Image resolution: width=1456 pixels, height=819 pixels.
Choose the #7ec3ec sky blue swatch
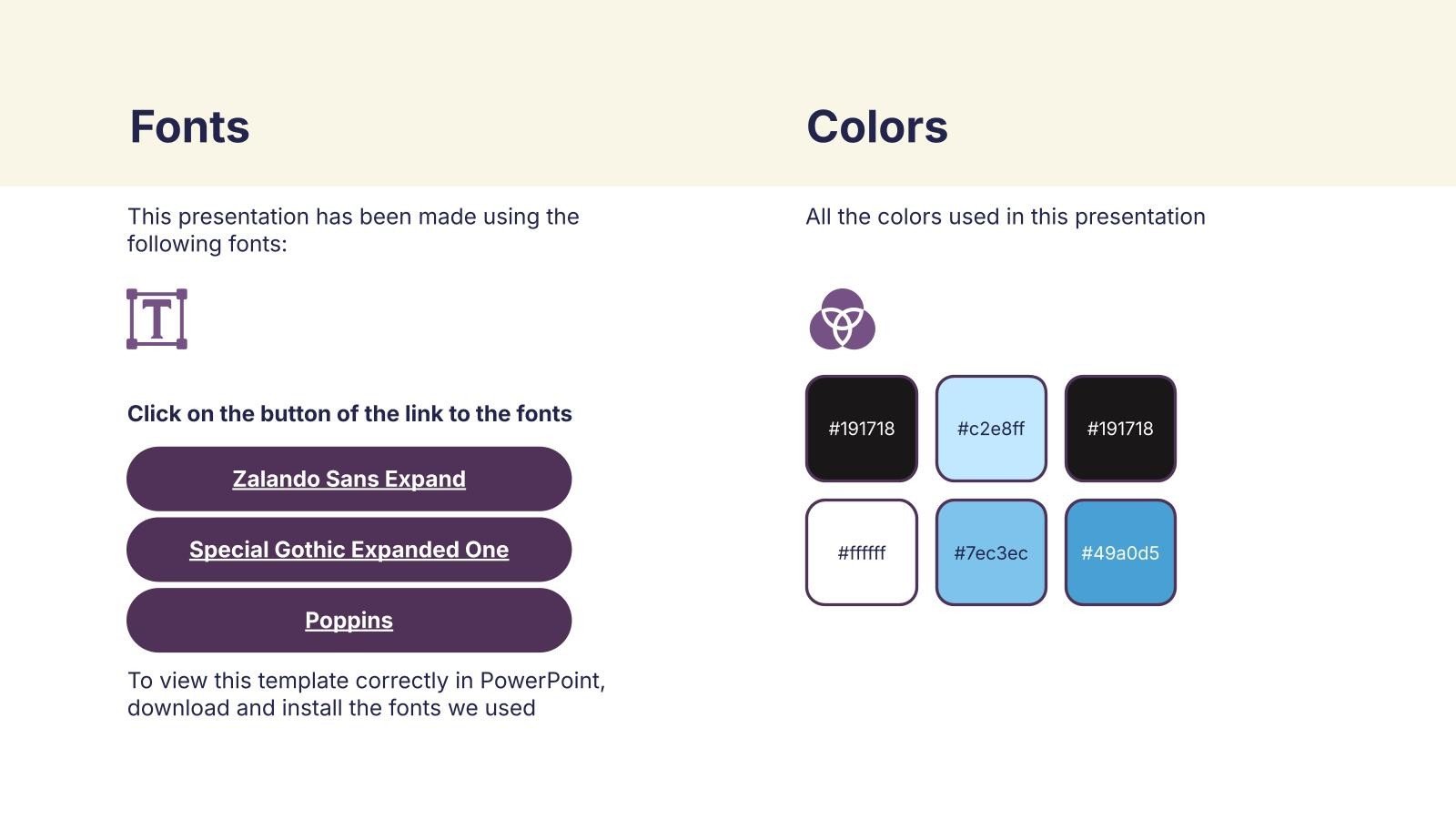click(991, 552)
